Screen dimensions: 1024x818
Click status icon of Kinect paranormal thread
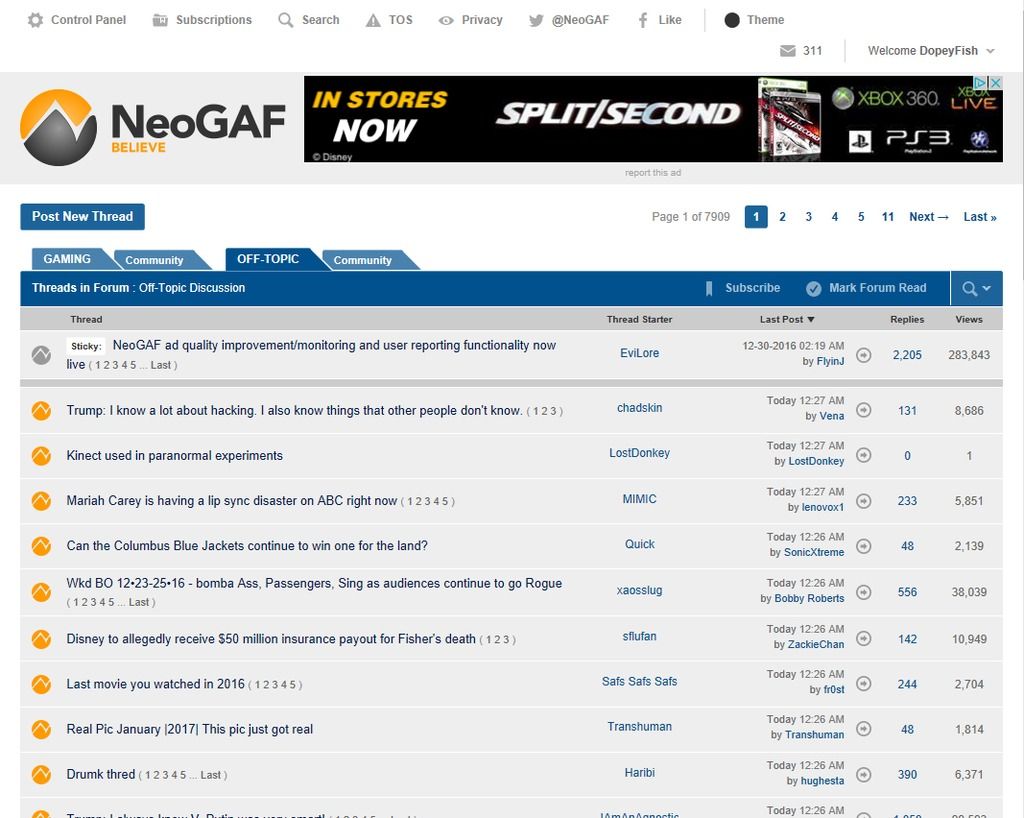coord(41,456)
